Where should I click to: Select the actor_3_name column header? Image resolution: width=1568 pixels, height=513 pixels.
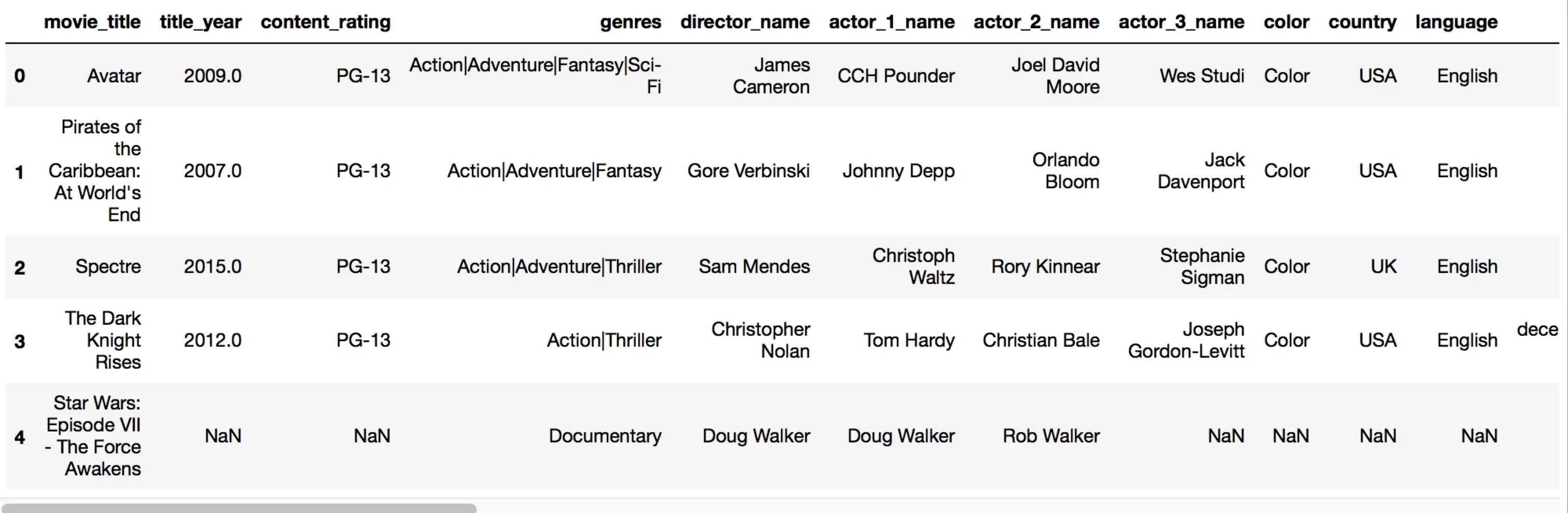coord(1181,22)
